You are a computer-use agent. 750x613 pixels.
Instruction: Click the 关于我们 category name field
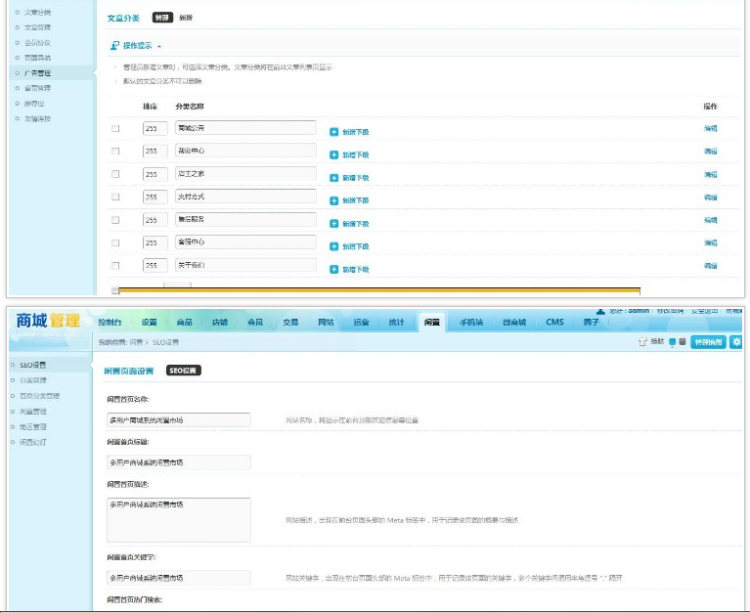point(246,265)
